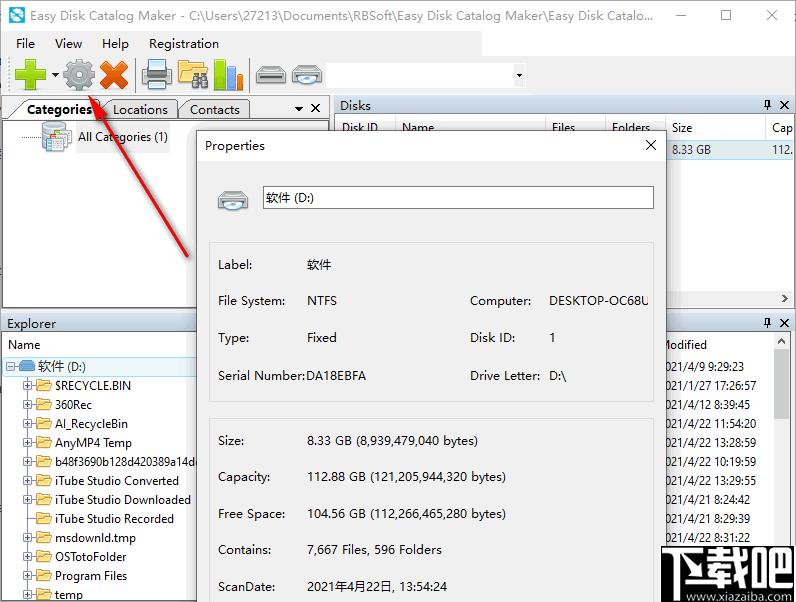
Task: Open the Registration menu
Action: click(x=184, y=44)
